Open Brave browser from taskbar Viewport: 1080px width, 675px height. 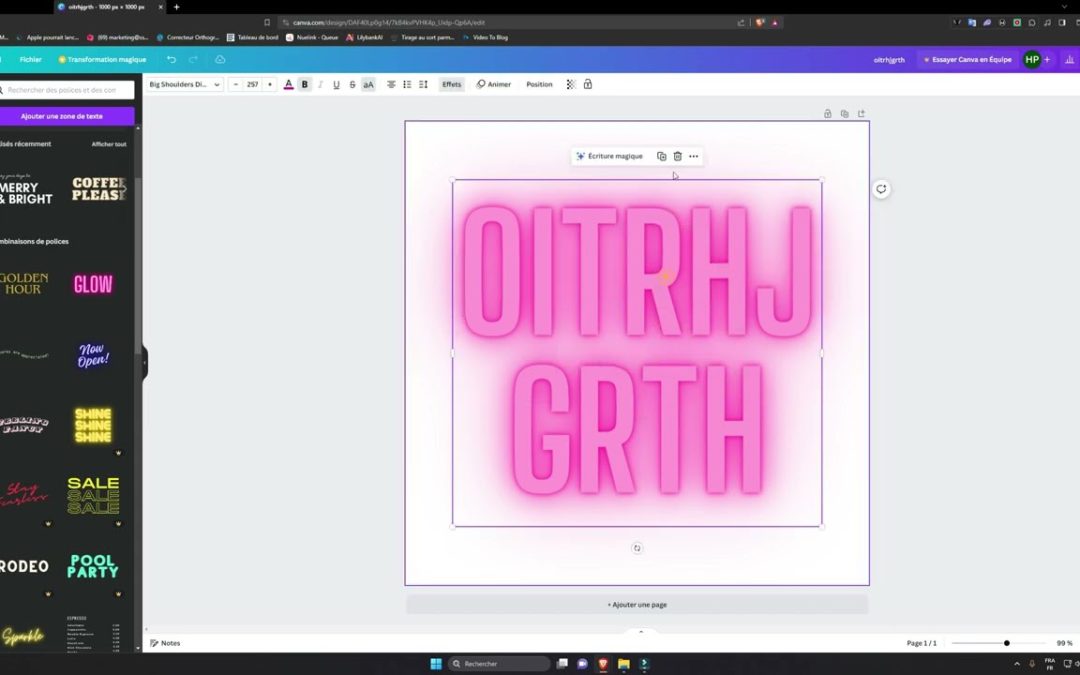click(603, 664)
